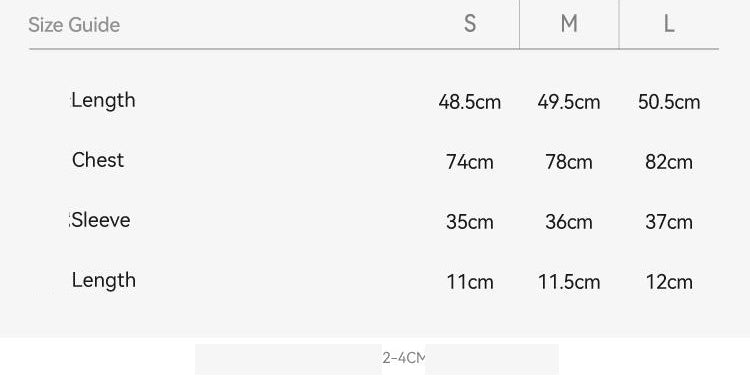Image resolution: width=750 pixels, height=379 pixels.
Task: Click the 12cm measurement cell
Action: coord(669,282)
